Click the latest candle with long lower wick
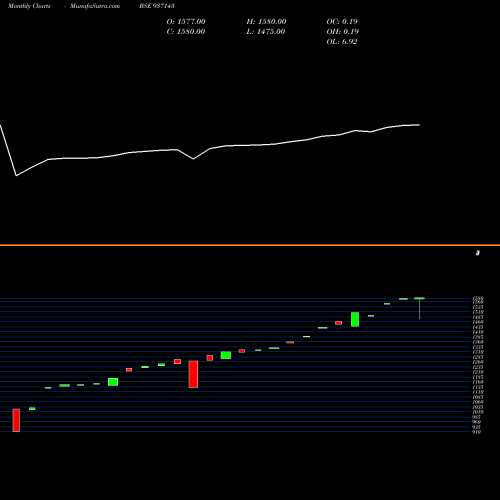 [x=419, y=308]
